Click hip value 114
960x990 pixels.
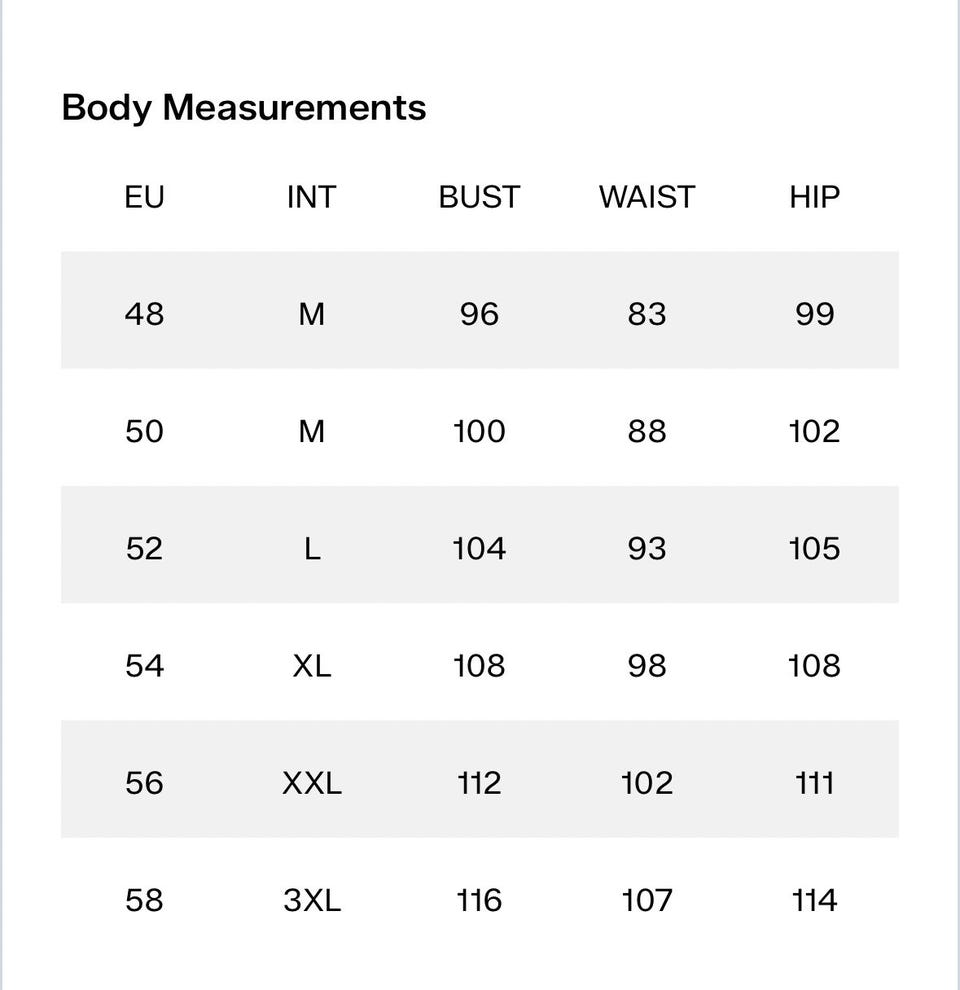tap(814, 900)
